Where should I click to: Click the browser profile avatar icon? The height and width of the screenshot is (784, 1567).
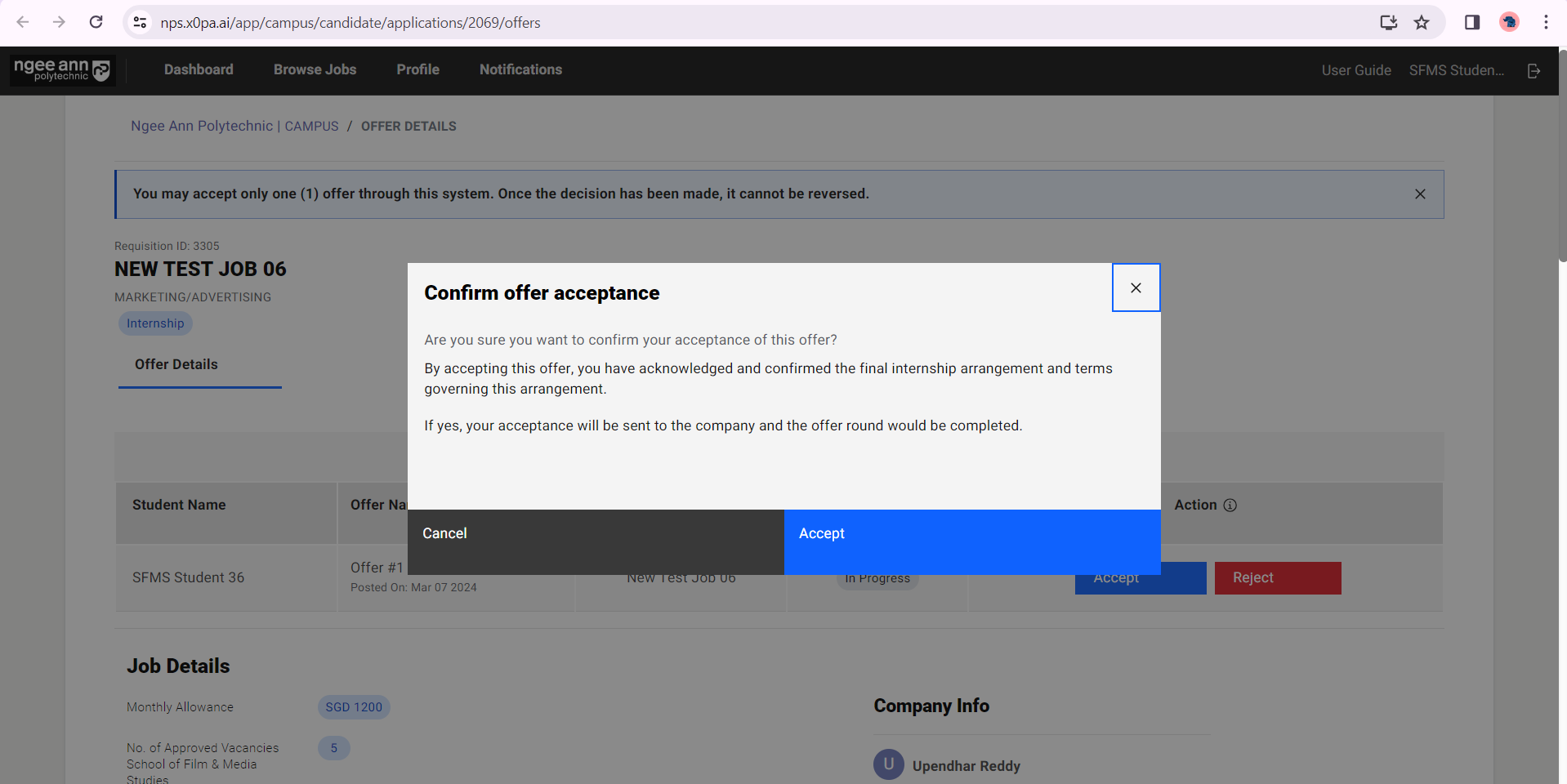(x=1508, y=22)
